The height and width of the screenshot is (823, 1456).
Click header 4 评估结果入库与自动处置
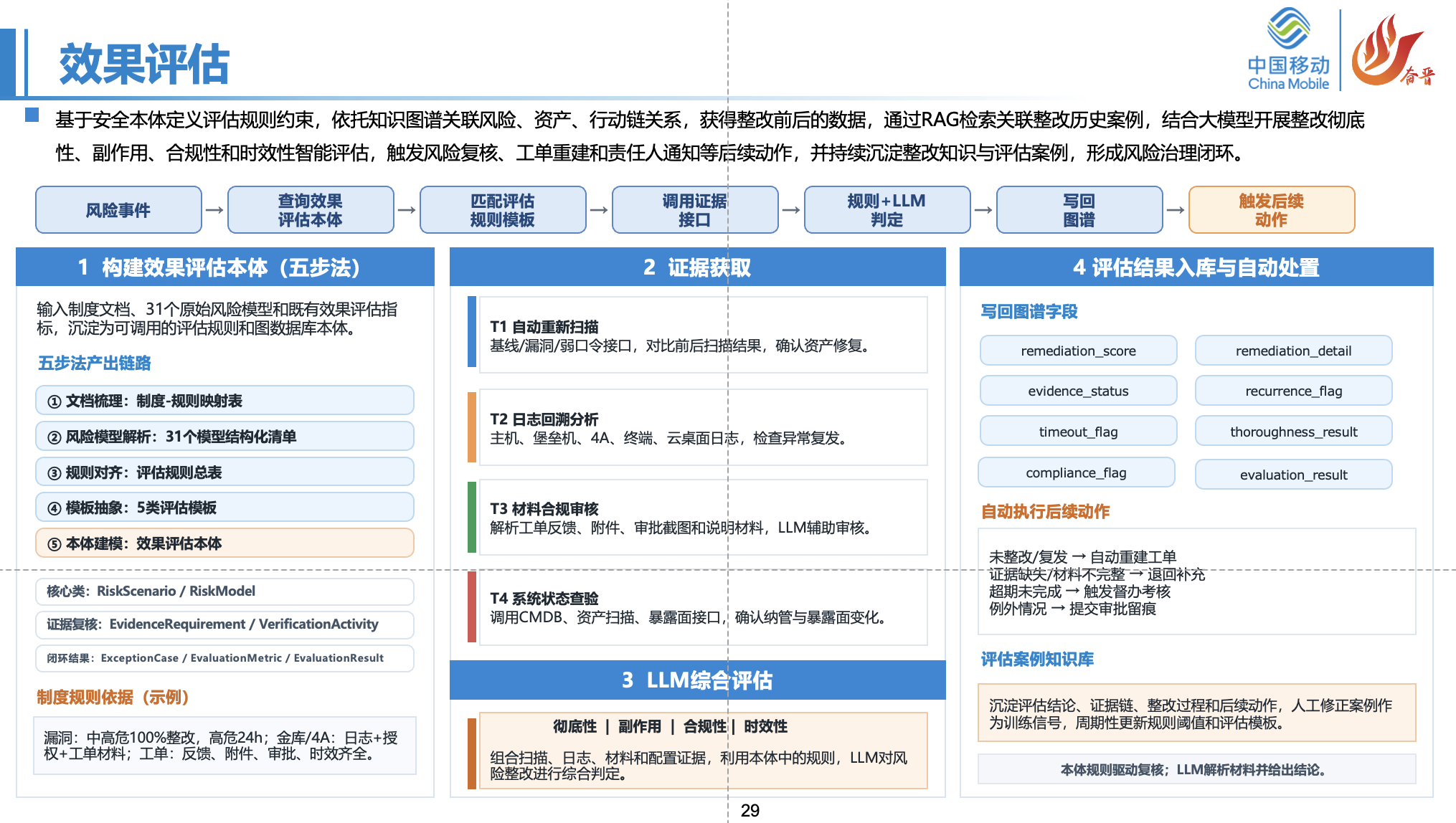[1196, 267]
